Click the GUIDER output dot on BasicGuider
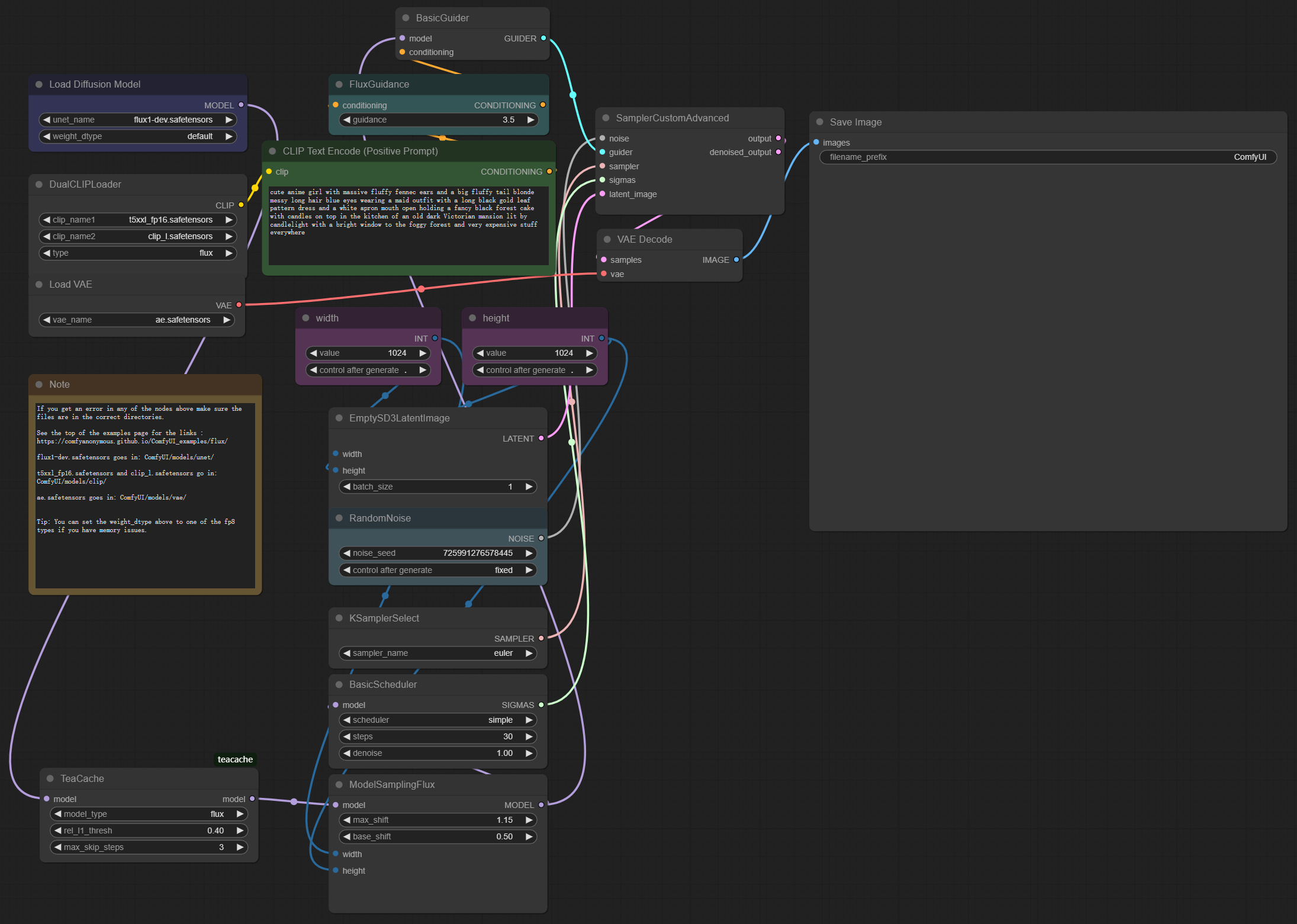 (x=543, y=38)
